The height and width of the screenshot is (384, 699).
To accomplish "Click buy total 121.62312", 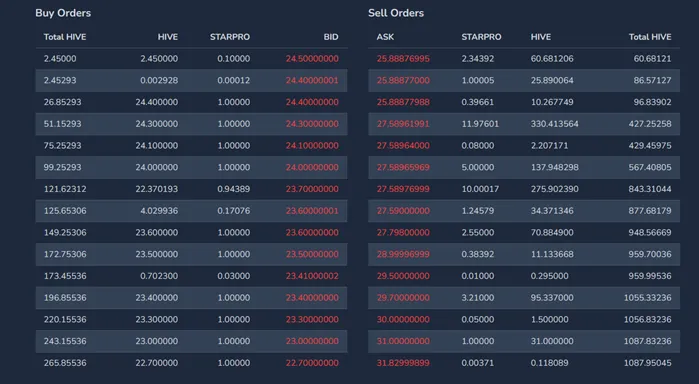I will click(65, 189).
